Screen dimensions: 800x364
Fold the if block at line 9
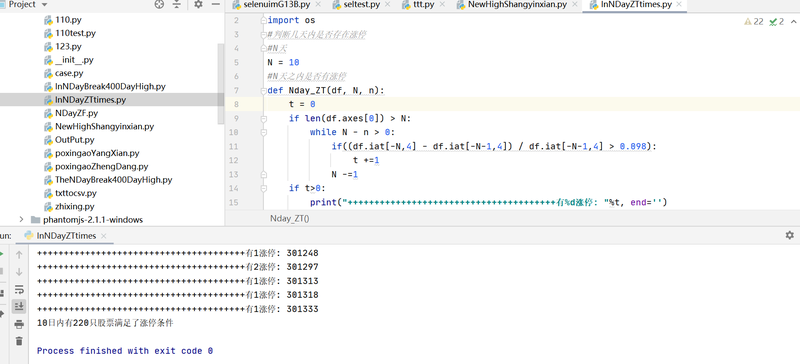263,118
